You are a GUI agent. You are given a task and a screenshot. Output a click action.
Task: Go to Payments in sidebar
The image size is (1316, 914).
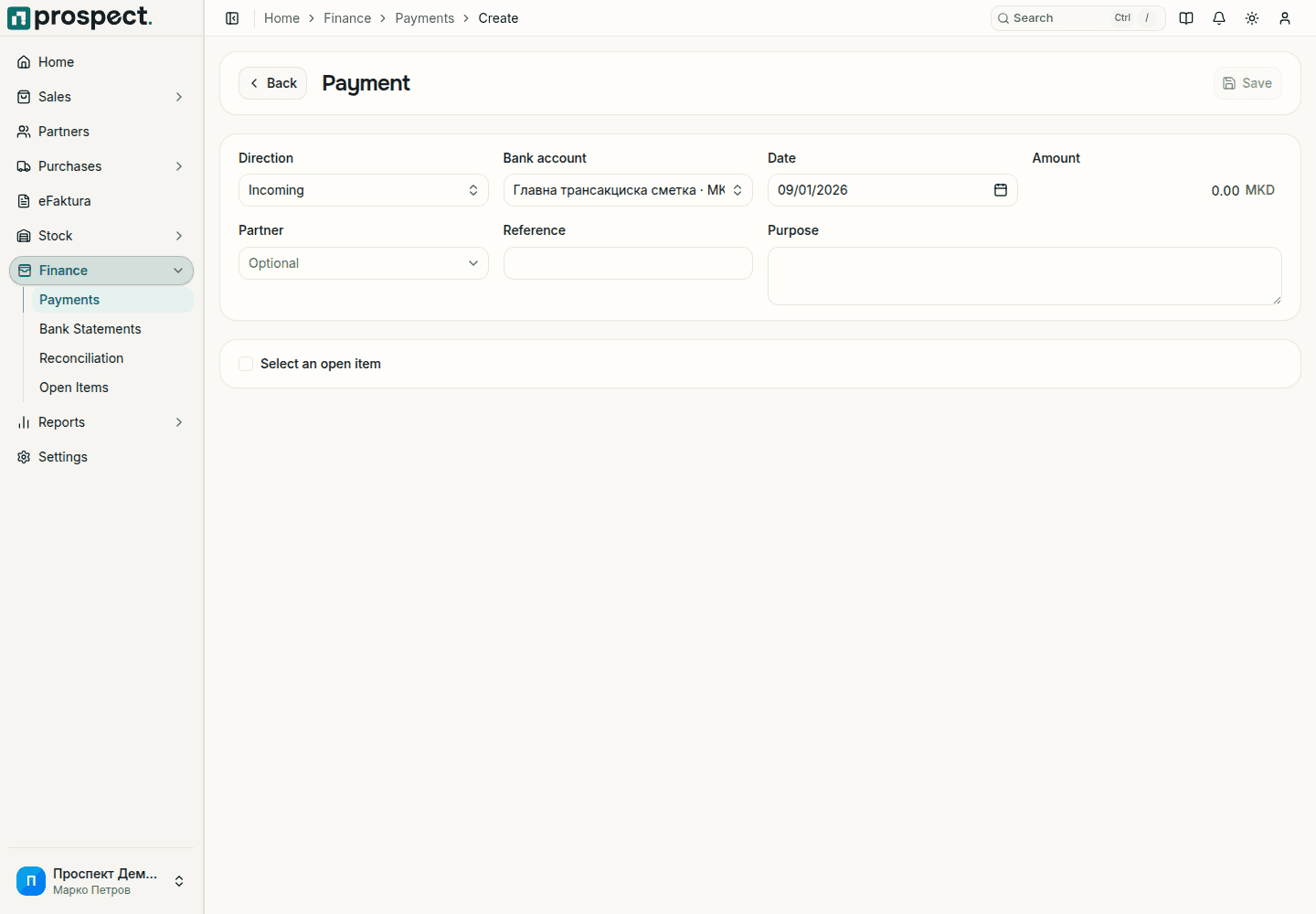112,300
